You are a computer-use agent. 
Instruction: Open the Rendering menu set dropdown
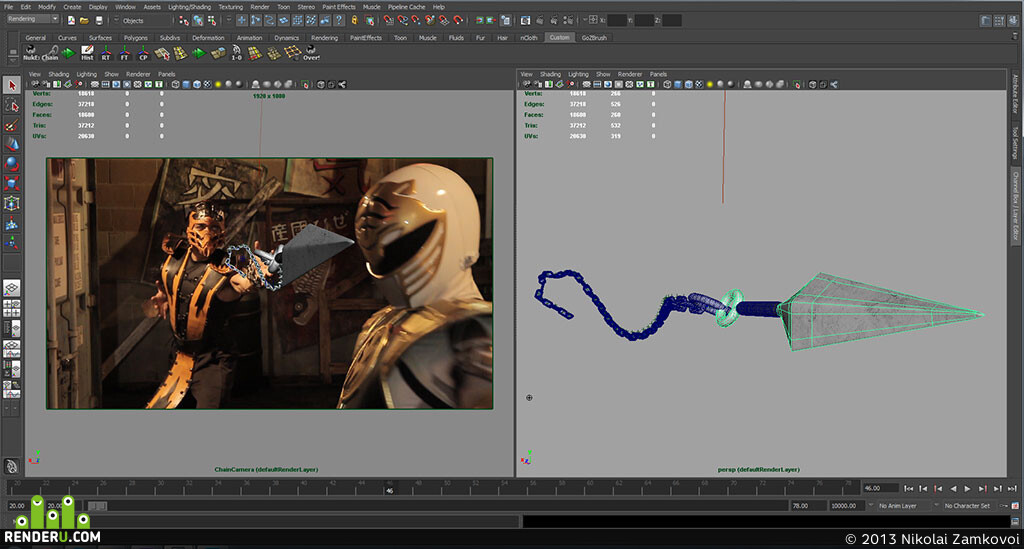coord(33,19)
